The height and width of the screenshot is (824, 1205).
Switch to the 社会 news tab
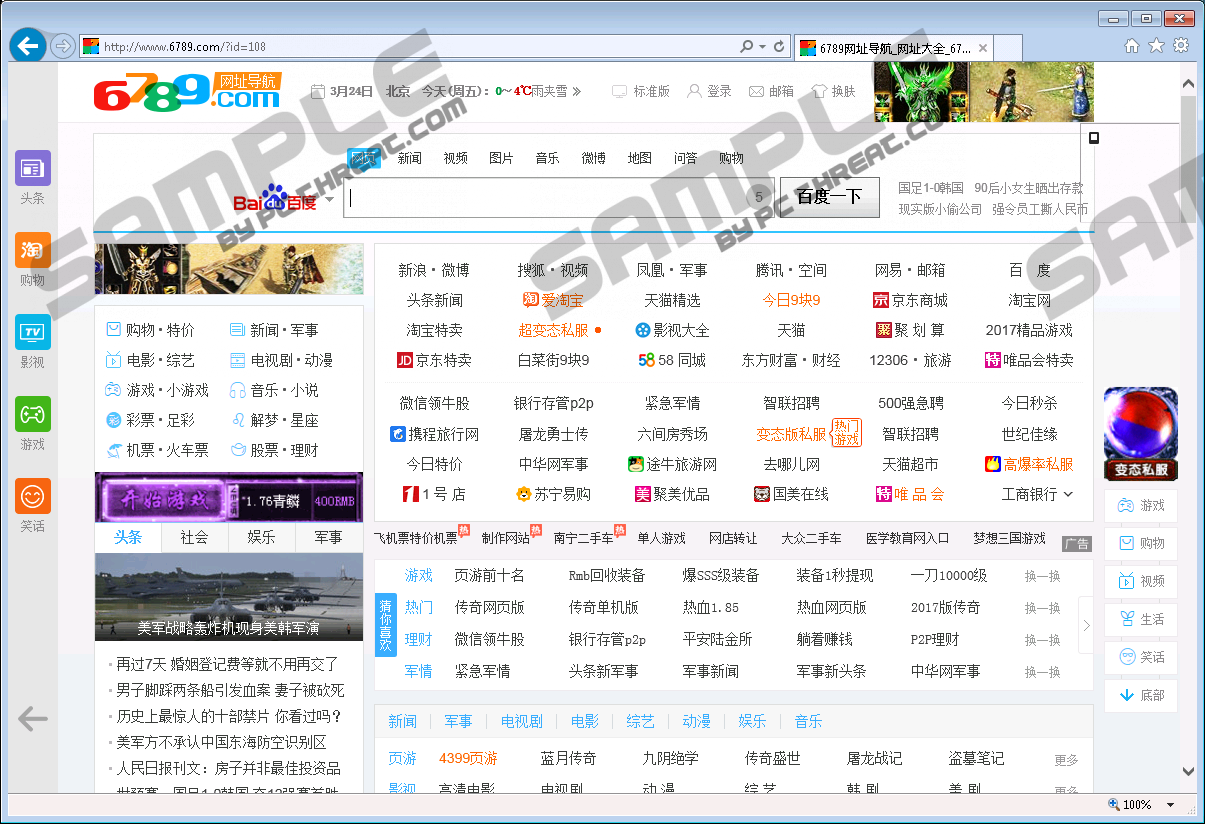click(x=194, y=538)
